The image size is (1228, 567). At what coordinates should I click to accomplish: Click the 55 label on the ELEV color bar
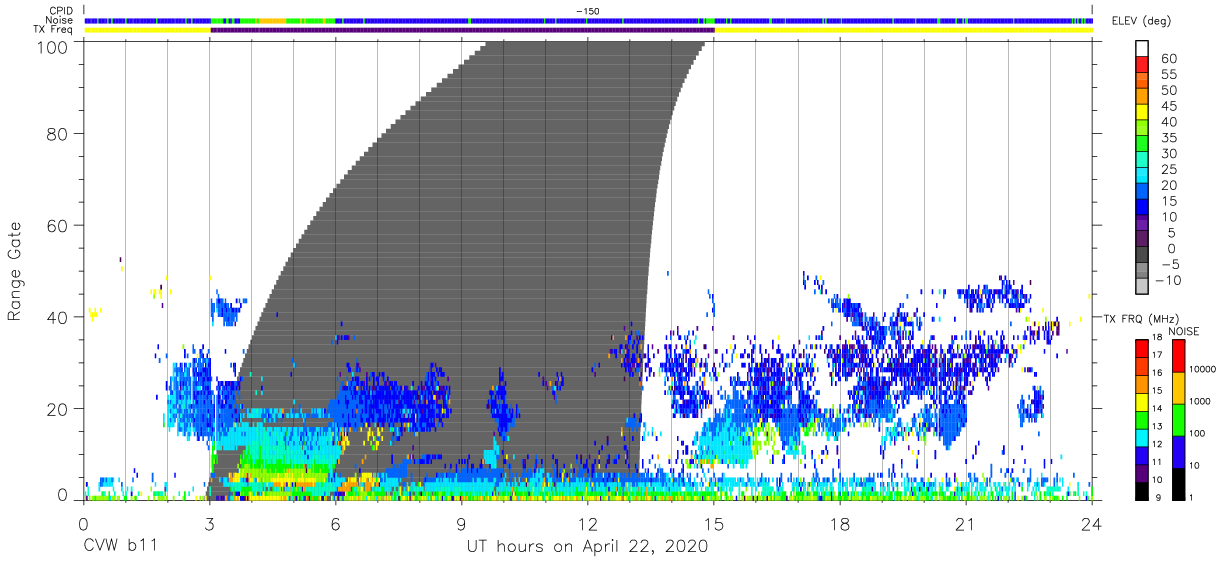1169,75
